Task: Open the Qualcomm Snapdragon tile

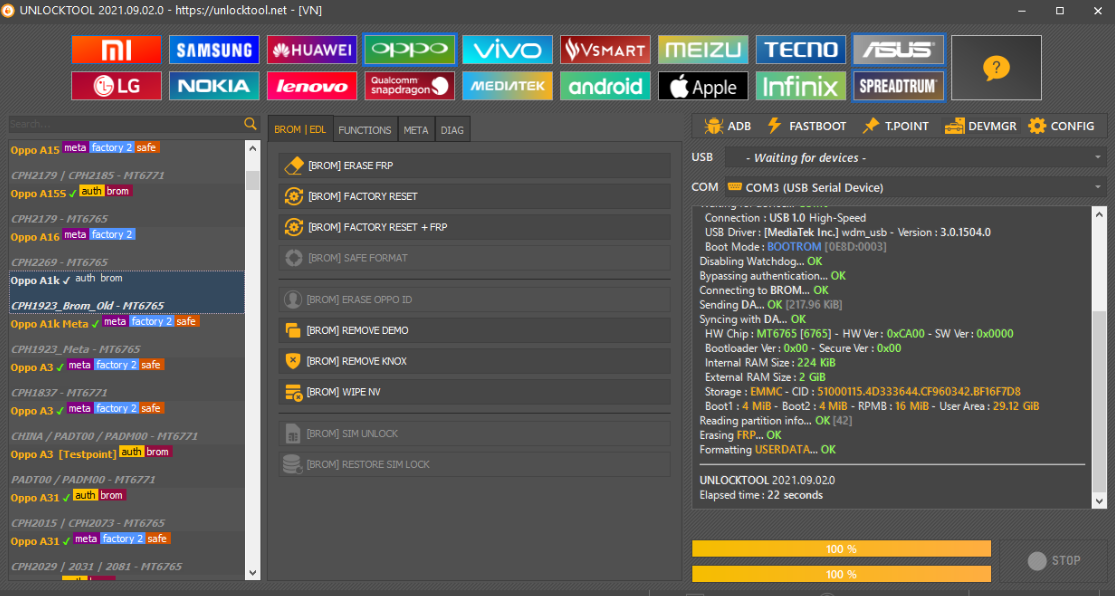Action: [x=409, y=86]
